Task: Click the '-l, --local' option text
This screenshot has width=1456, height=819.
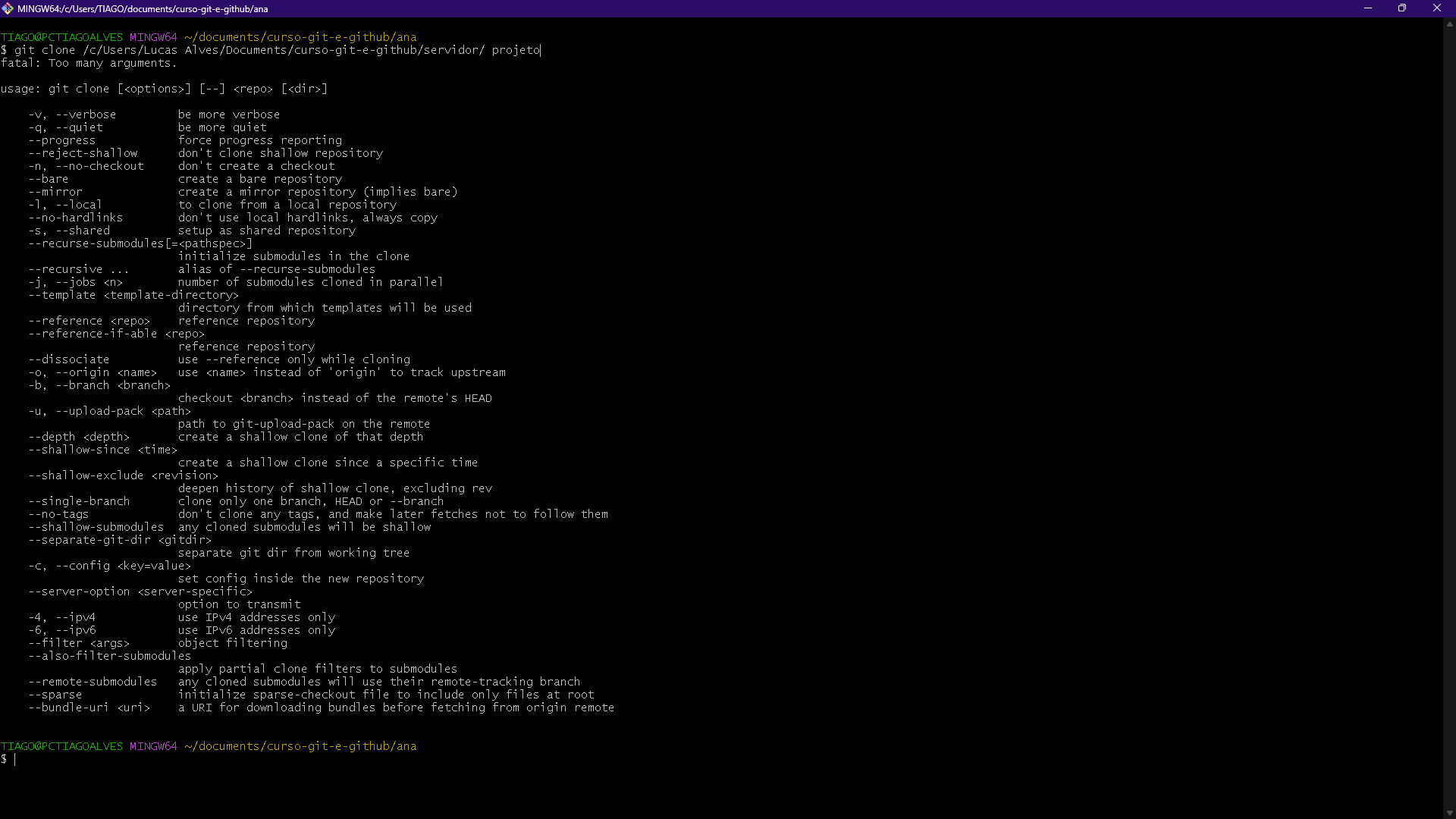Action: pyautogui.click(x=65, y=205)
